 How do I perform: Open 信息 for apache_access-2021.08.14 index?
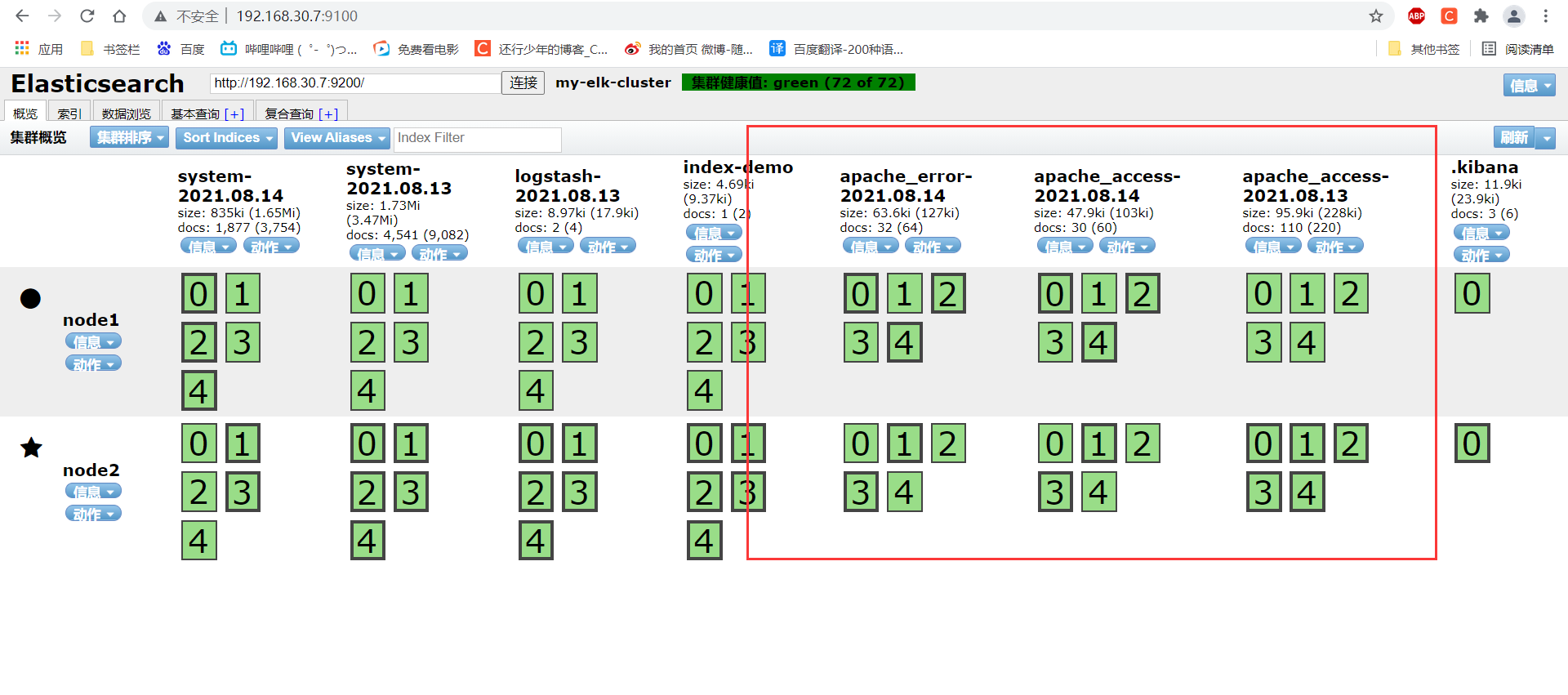[1065, 246]
